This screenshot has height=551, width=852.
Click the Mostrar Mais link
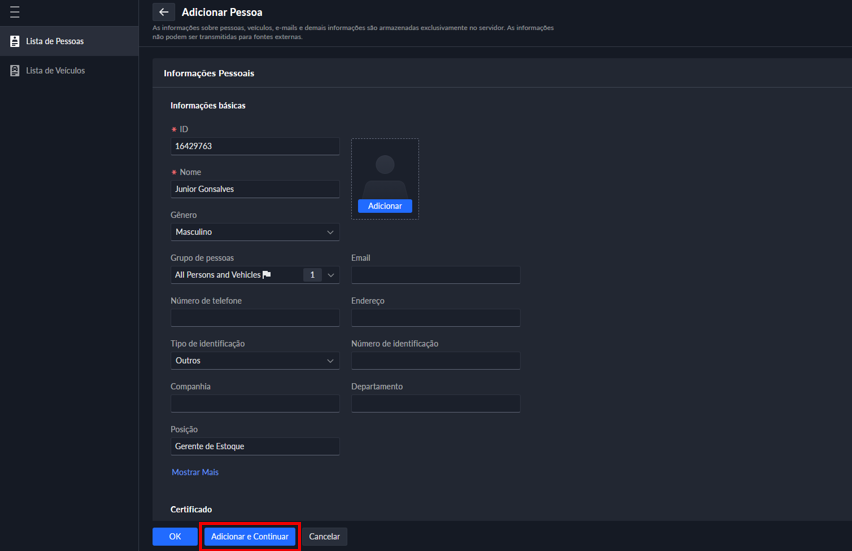195,472
